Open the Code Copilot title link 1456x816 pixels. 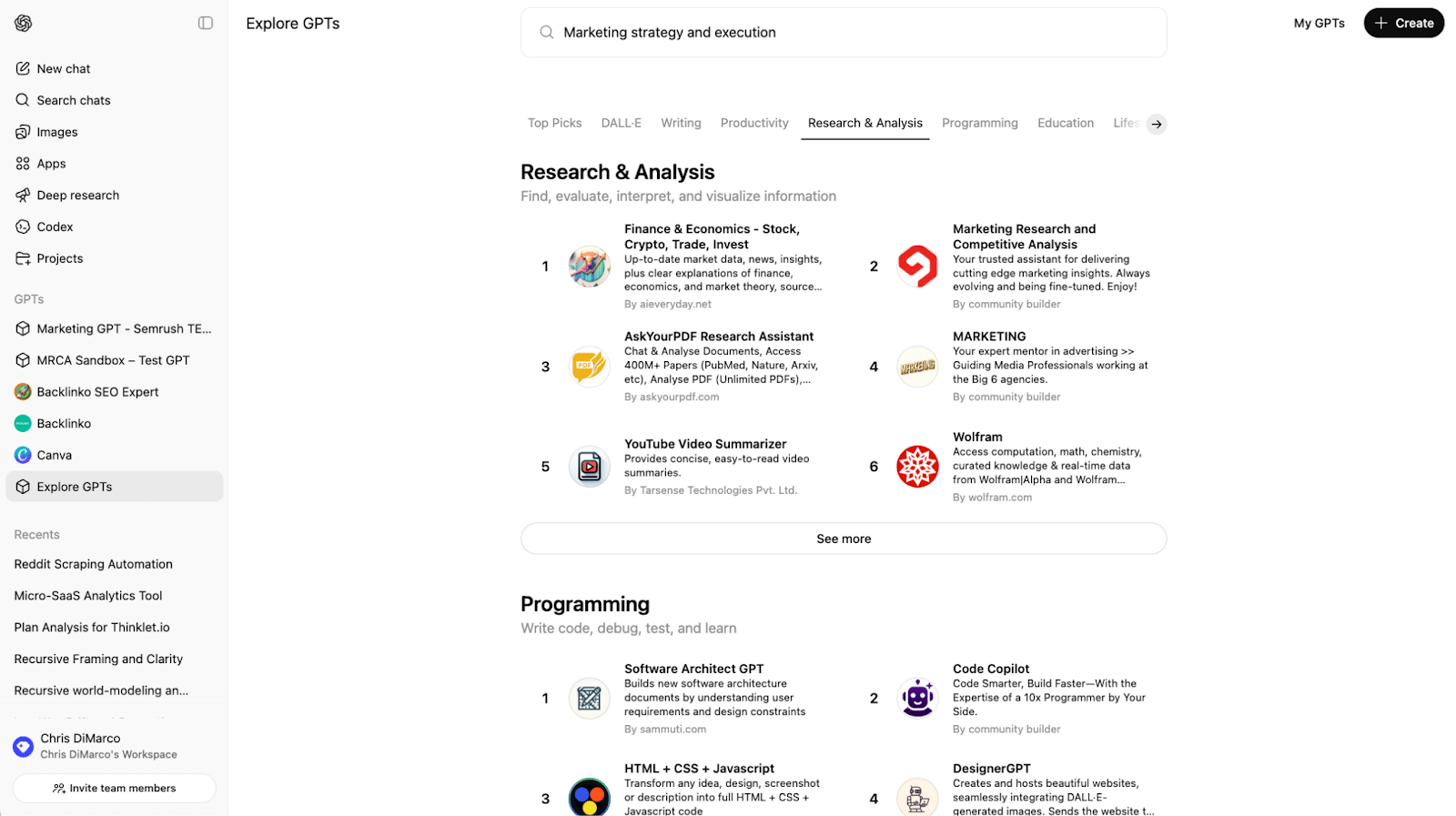991,669
